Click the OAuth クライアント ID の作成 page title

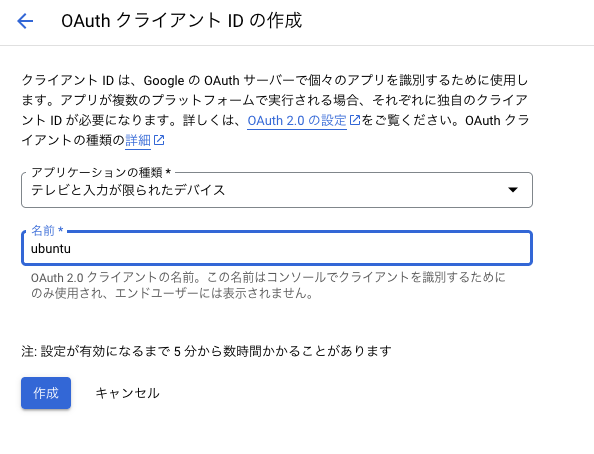pos(181,20)
